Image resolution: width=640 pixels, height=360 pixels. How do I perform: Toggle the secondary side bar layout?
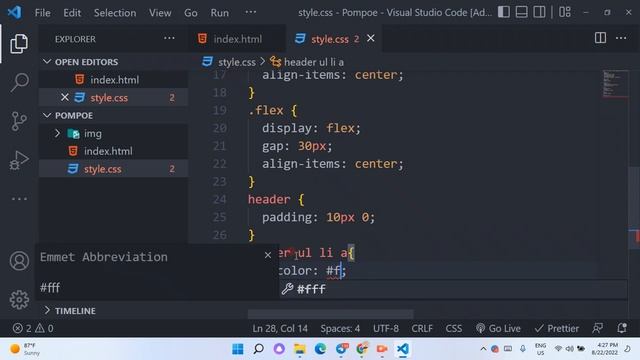click(539, 12)
